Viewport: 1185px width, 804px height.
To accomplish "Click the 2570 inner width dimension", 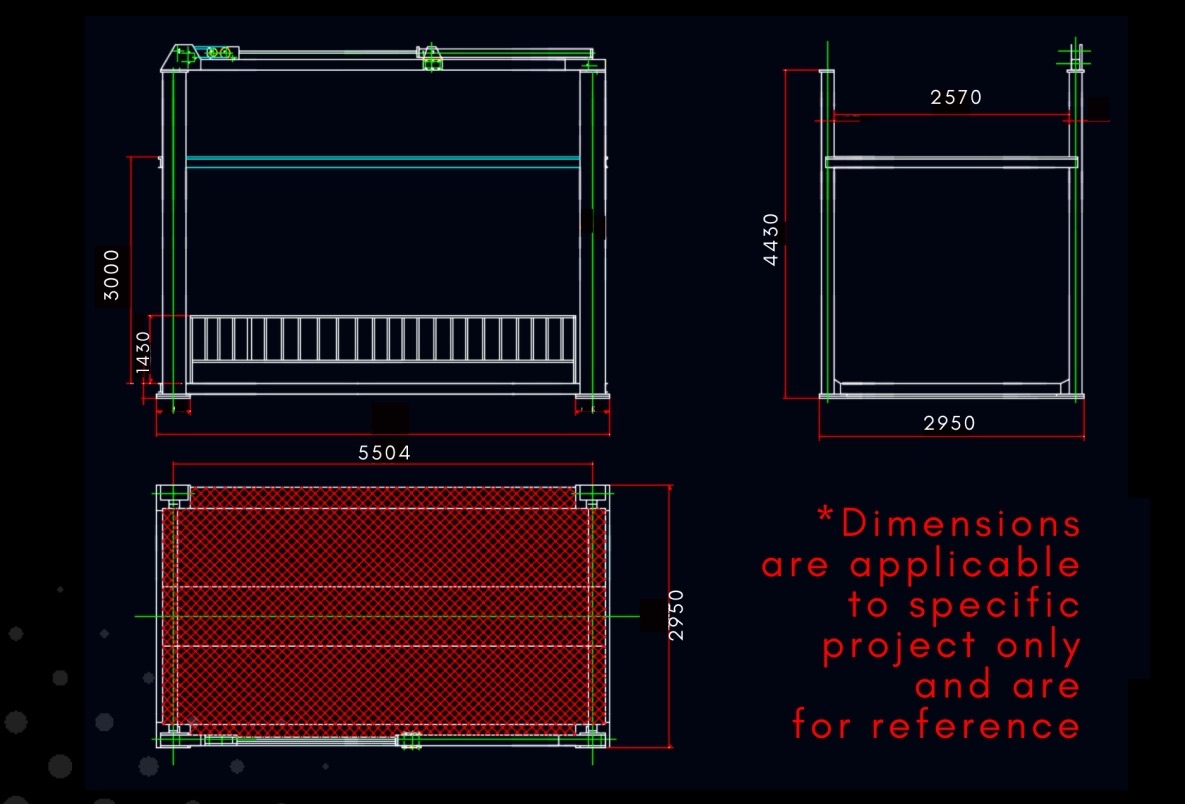I will pos(956,98).
